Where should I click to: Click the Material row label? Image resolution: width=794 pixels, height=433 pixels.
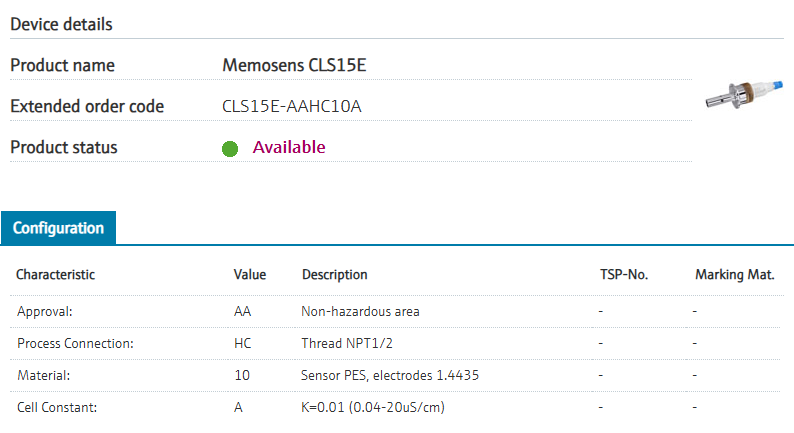tap(43, 375)
